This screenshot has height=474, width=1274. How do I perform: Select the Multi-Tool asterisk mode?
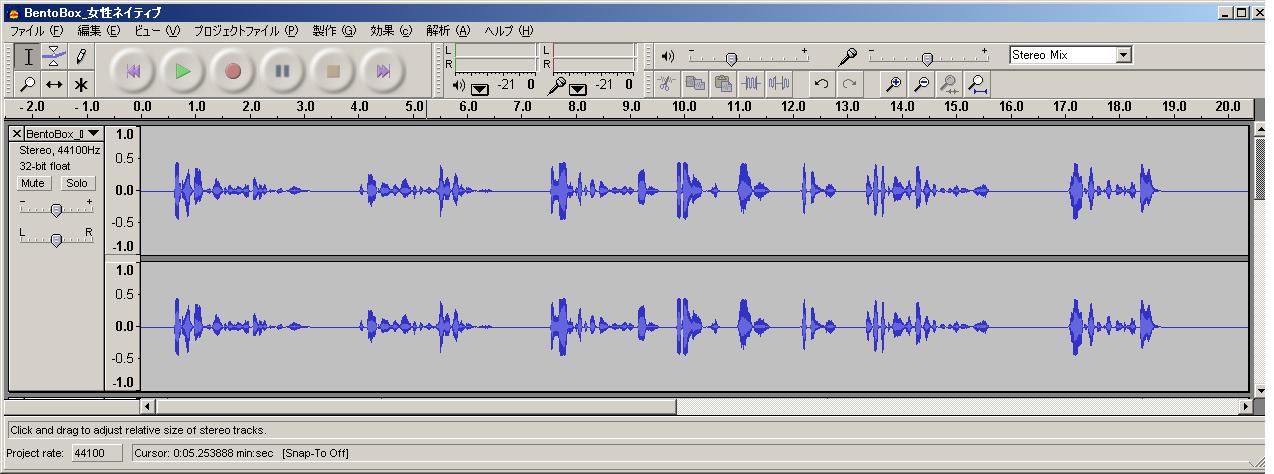click(80, 85)
